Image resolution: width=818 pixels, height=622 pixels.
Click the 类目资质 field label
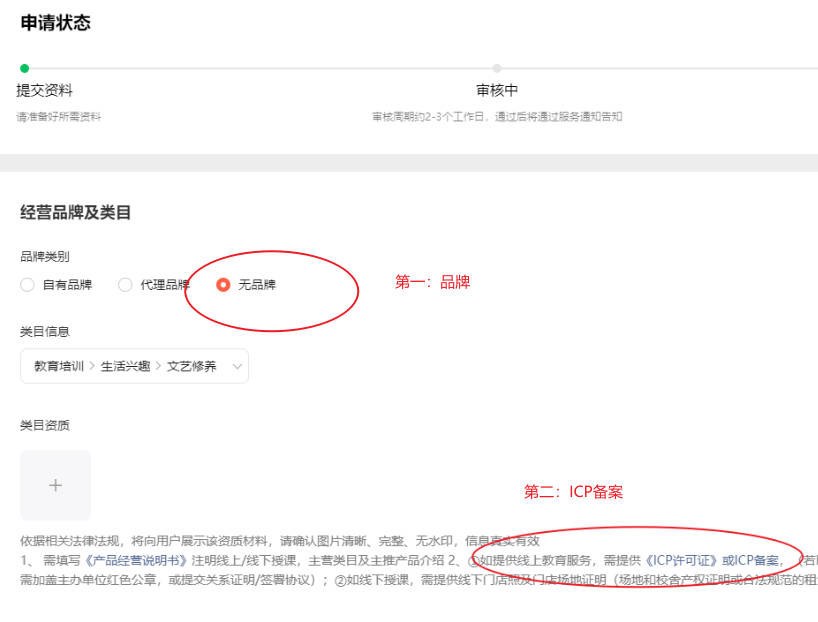(x=45, y=425)
